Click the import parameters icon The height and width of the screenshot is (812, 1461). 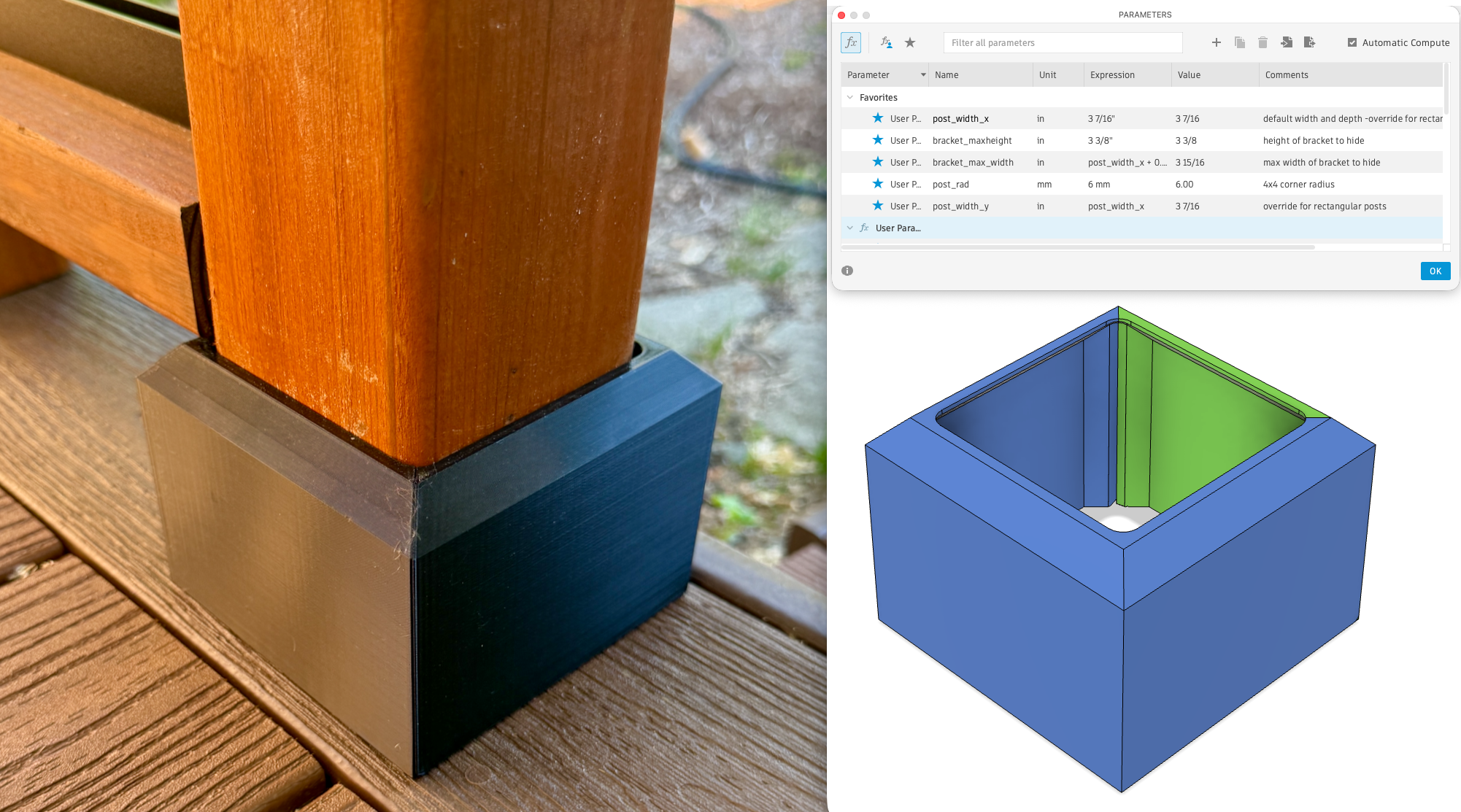pos(1287,43)
